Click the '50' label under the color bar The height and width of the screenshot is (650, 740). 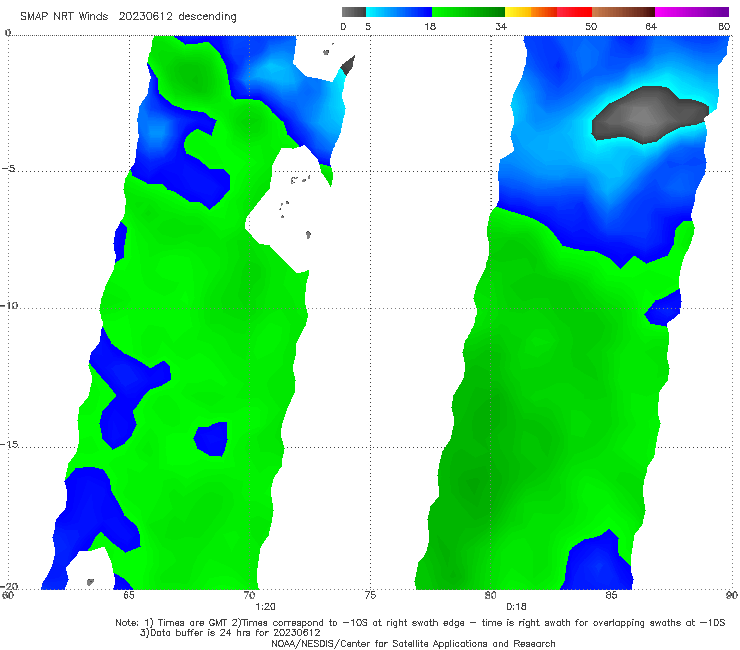591,27
